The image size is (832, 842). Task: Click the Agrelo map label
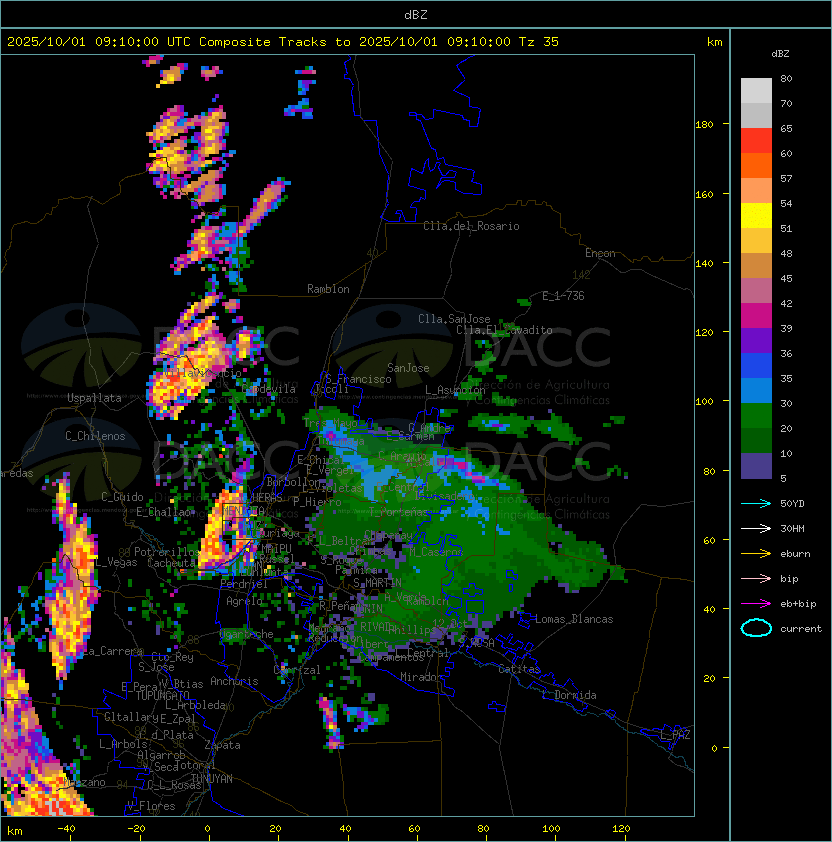244,601
